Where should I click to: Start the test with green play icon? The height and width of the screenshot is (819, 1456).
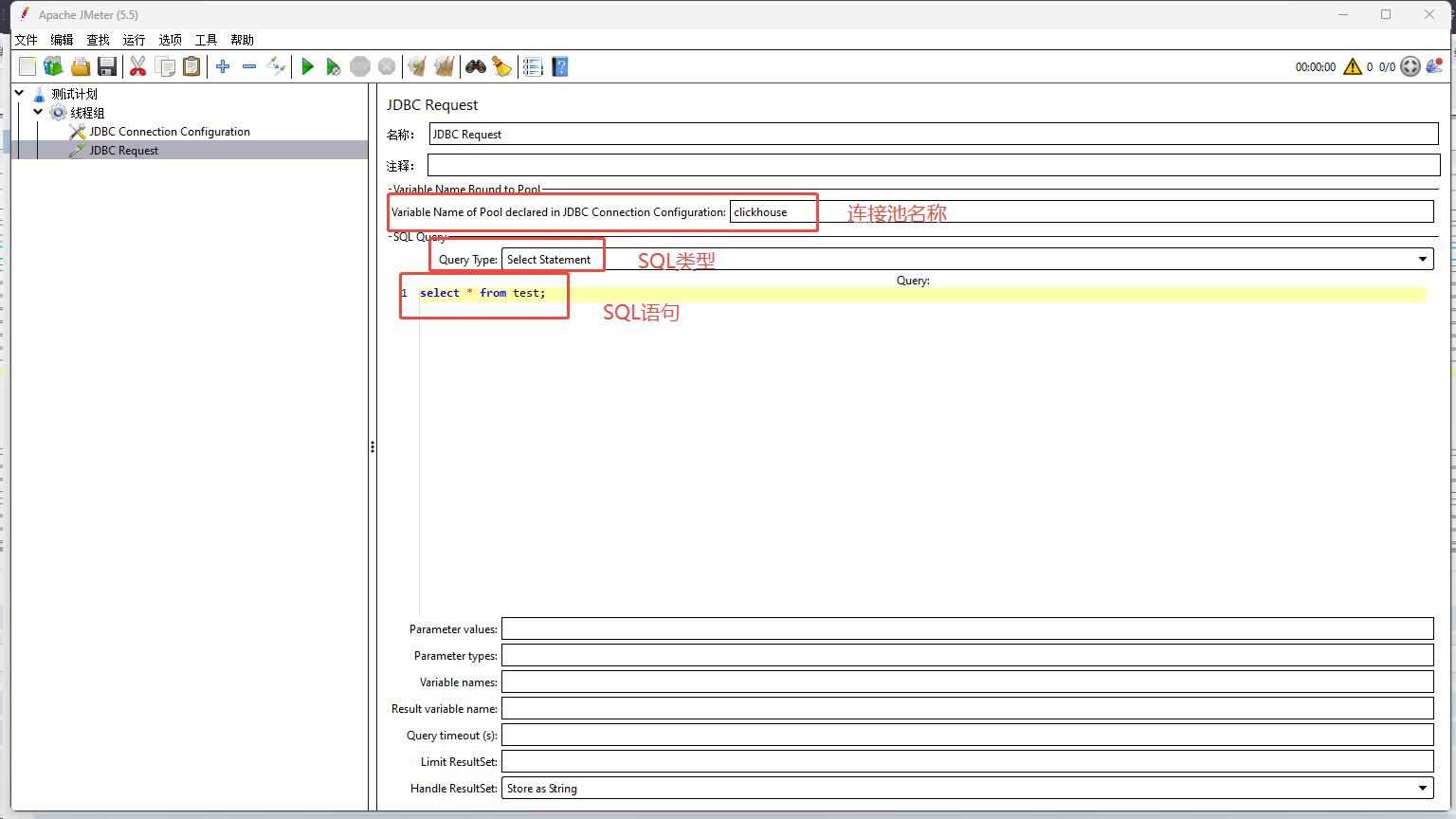click(x=307, y=66)
